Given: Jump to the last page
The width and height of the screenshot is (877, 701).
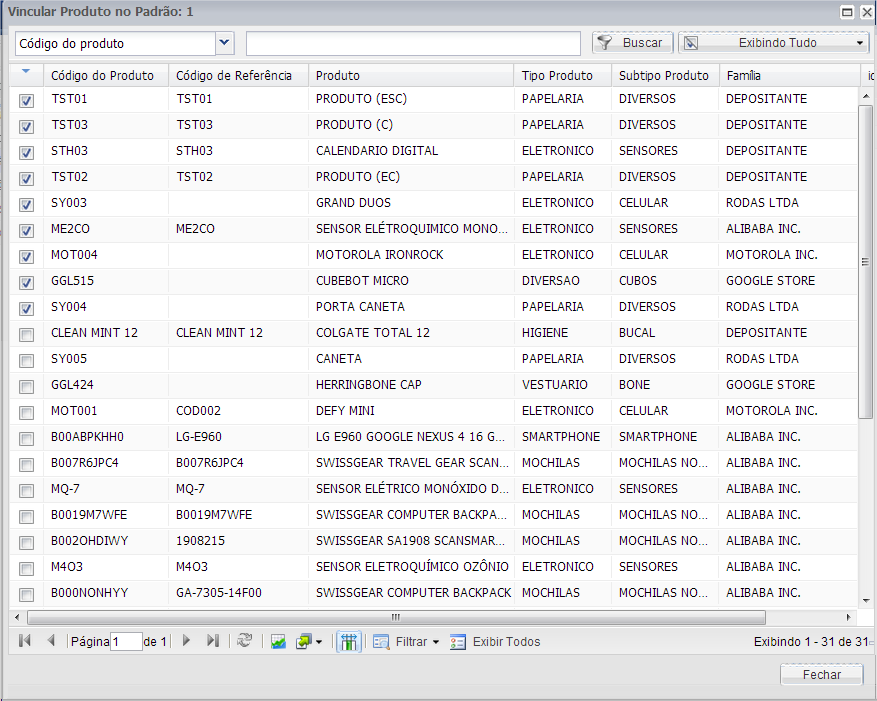Looking at the screenshot, I should click(213, 641).
